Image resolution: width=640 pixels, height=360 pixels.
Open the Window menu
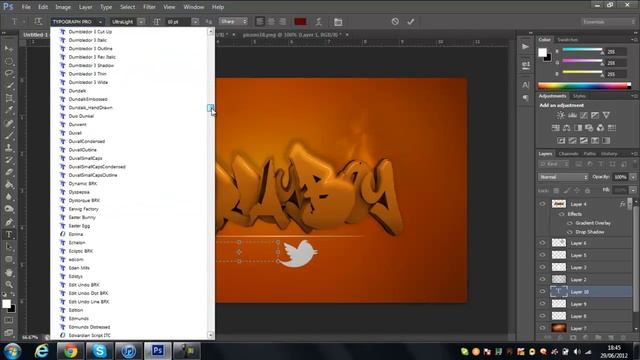tap(193, 7)
